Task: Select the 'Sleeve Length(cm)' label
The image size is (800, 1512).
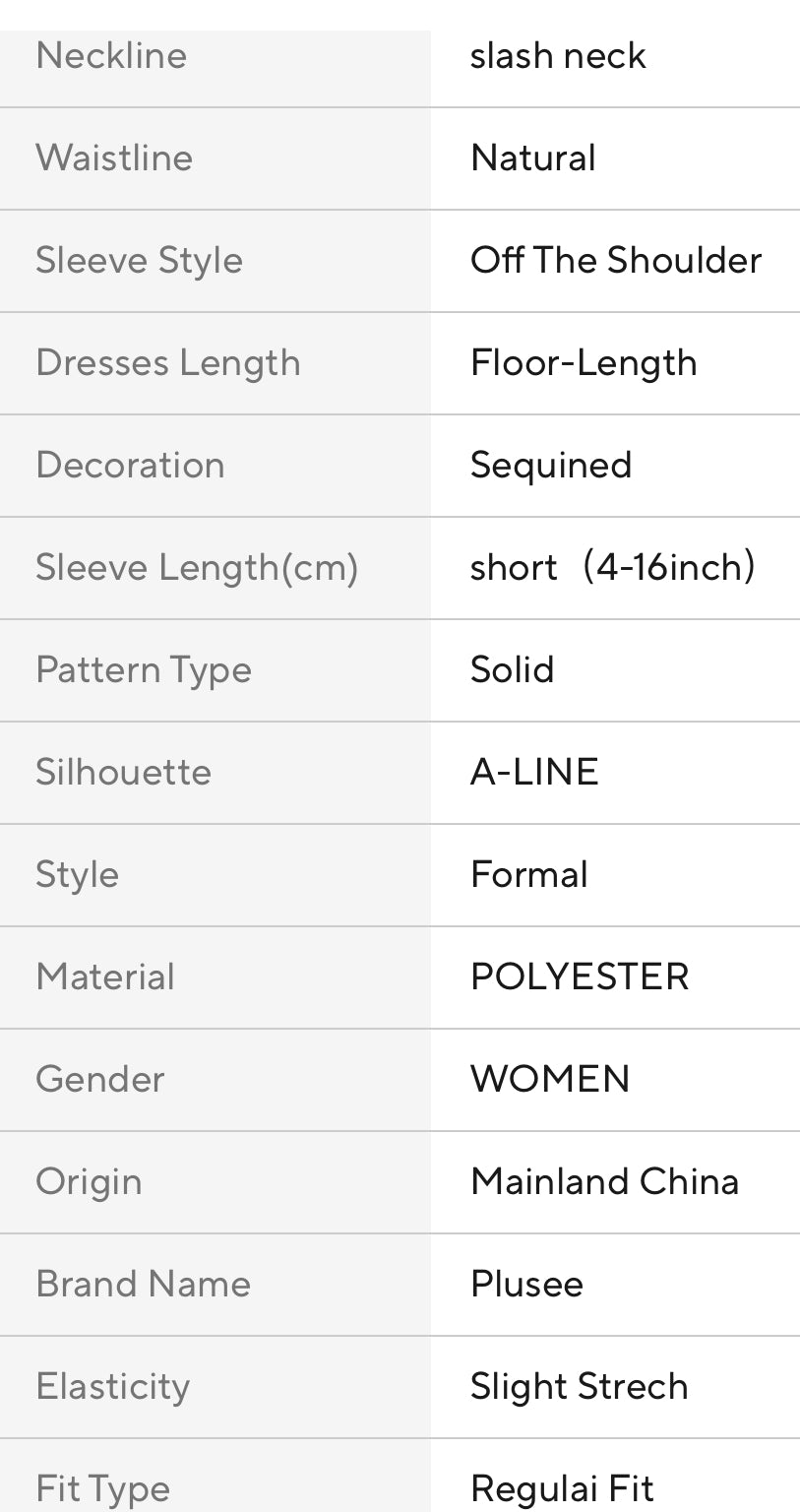Action: point(197,568)
